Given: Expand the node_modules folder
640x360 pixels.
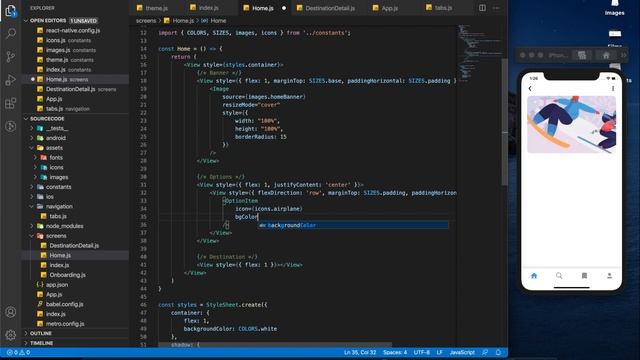Looking at the screenshot, I should 64,226.
